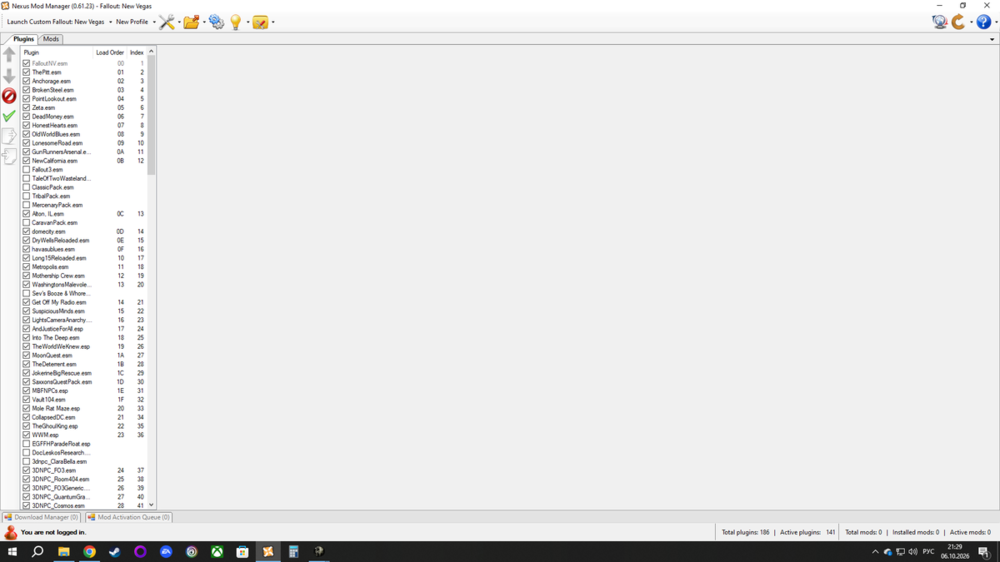The height and width of the screenshot is (562, 1000).
Task: Open the blue Help question mark icon
Action: 984,22
